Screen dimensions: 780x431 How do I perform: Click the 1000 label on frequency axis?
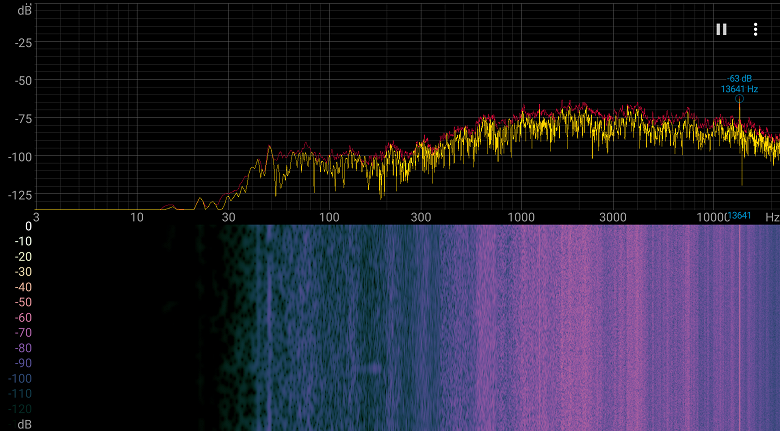(x=521, y=217)
